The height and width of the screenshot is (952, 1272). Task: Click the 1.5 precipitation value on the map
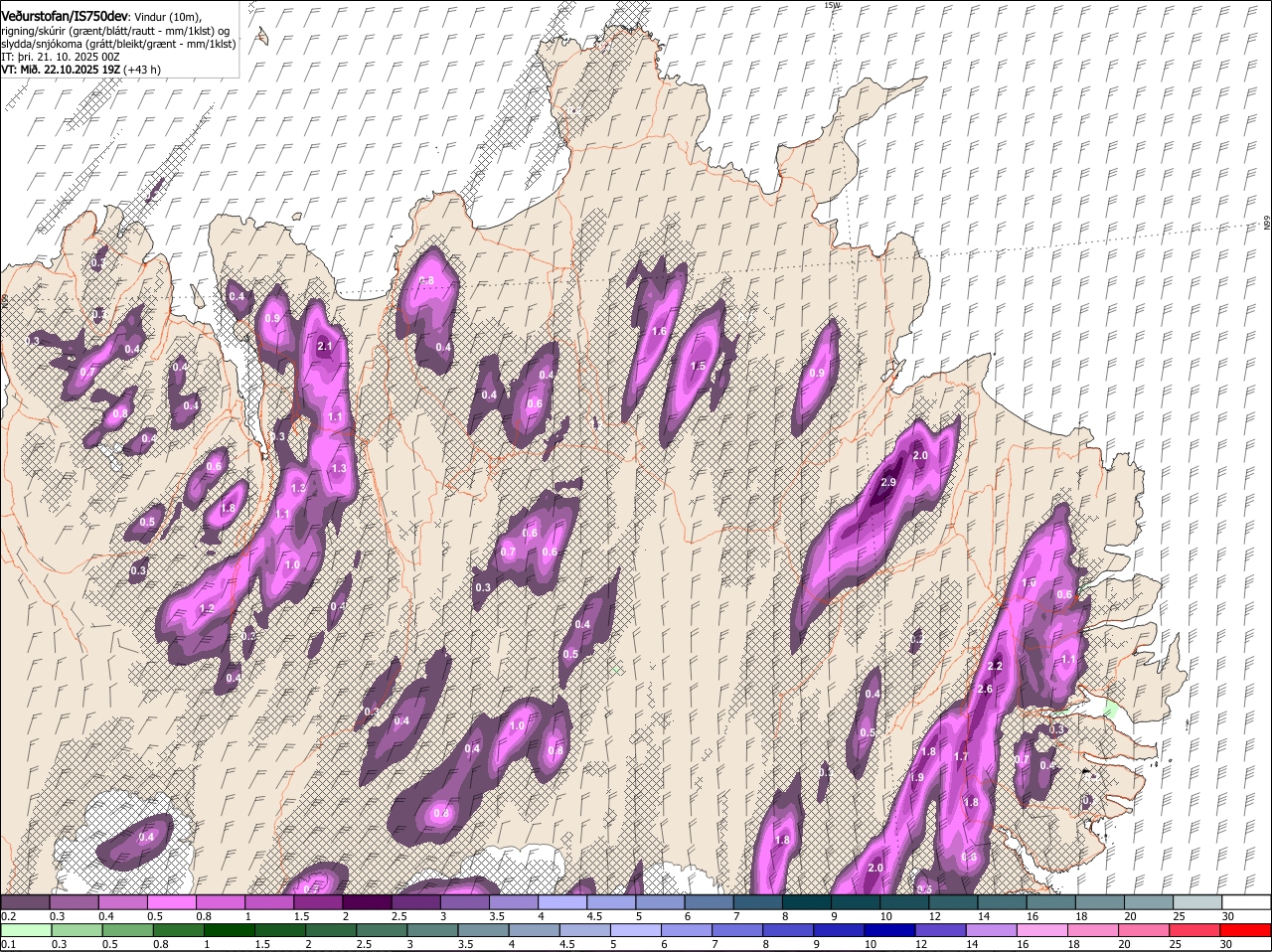(x=698, y=366)
